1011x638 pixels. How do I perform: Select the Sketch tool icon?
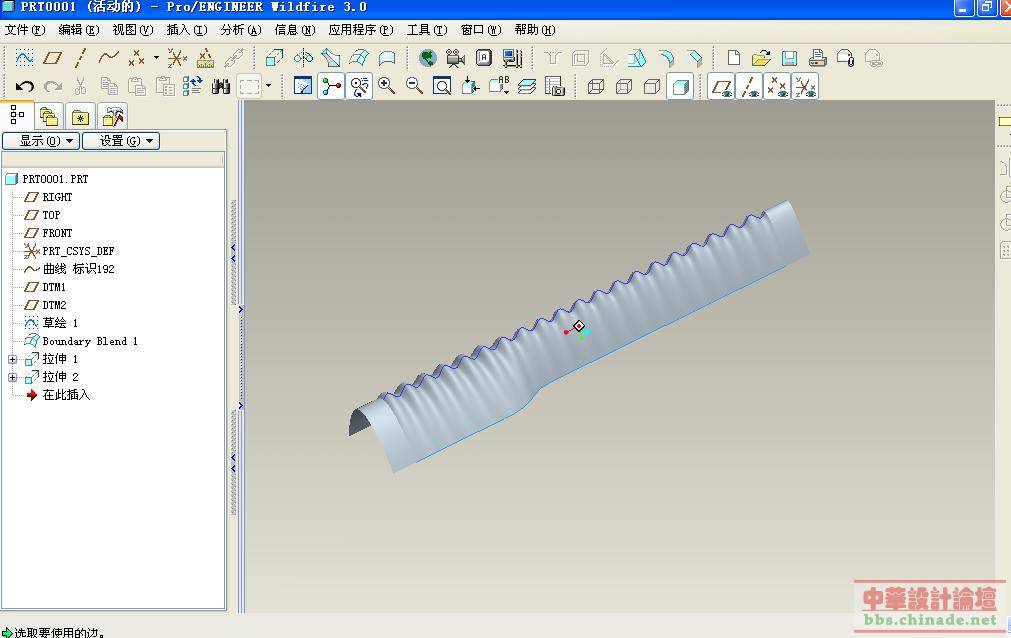coord(24,58)
